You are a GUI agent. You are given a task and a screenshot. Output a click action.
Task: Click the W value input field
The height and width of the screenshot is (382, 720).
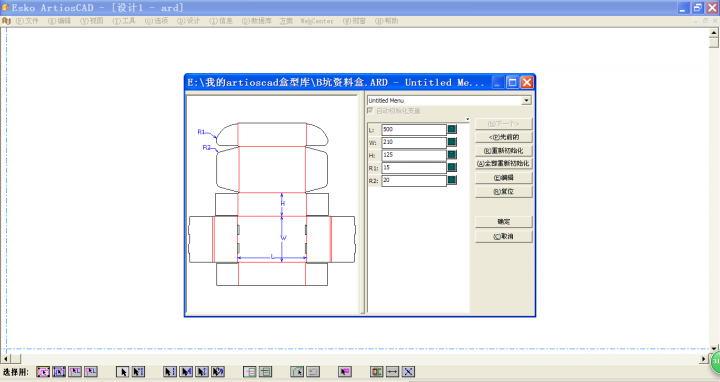(x=414, y=142)
